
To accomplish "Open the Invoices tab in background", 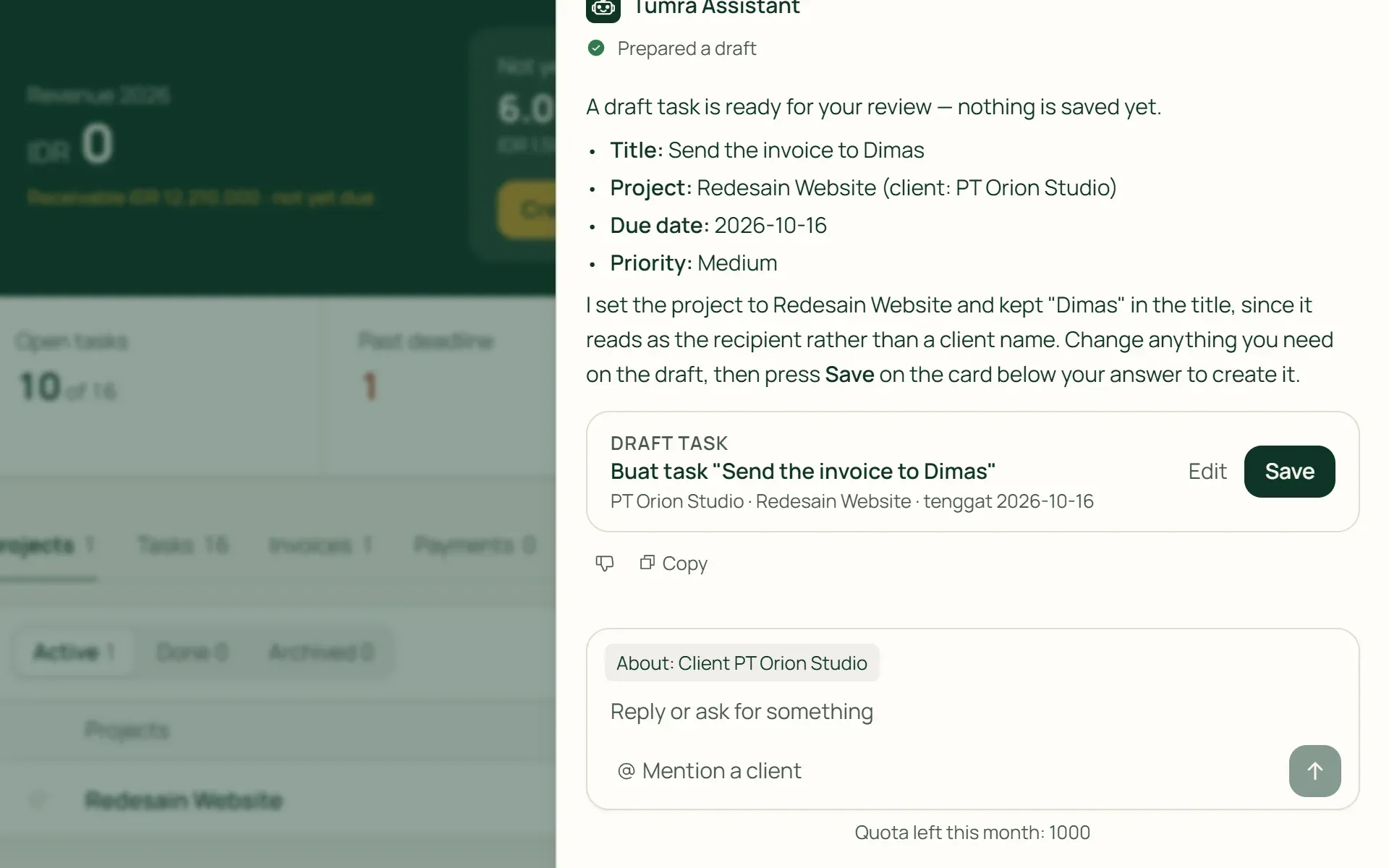I will click(320, 545).
